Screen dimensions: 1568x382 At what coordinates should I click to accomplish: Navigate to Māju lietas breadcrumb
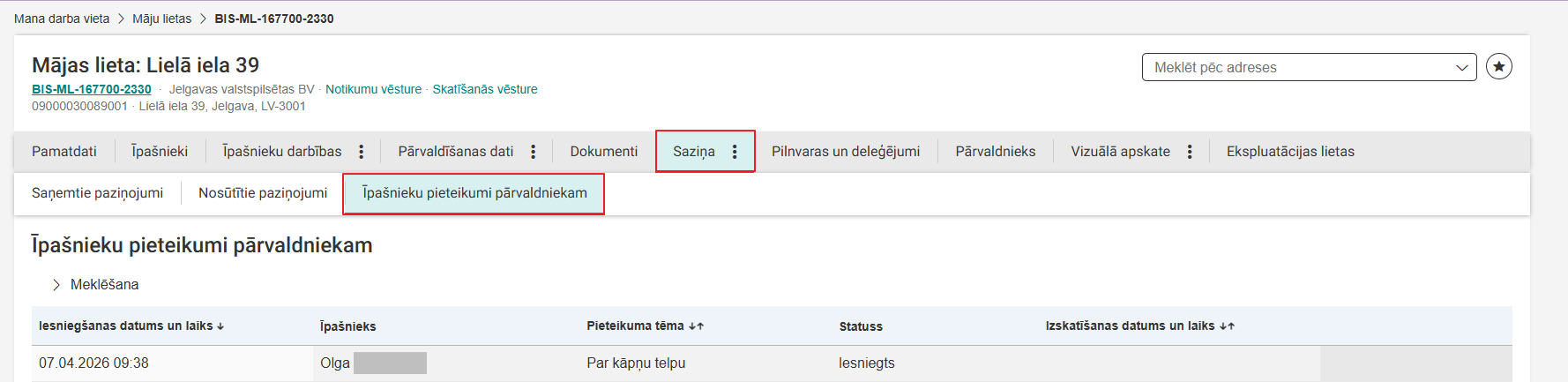tap(161, 19)
